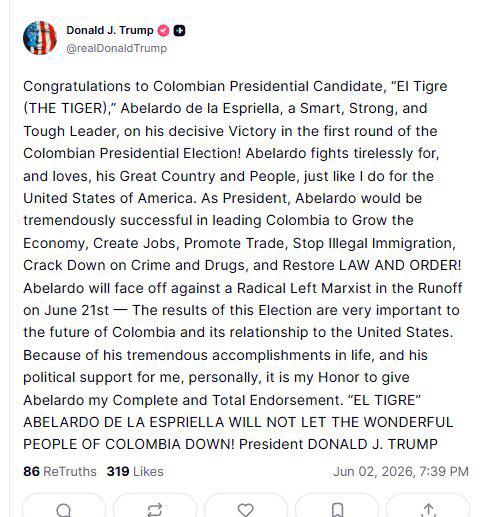Click the number 319 in Likes count

118,471
